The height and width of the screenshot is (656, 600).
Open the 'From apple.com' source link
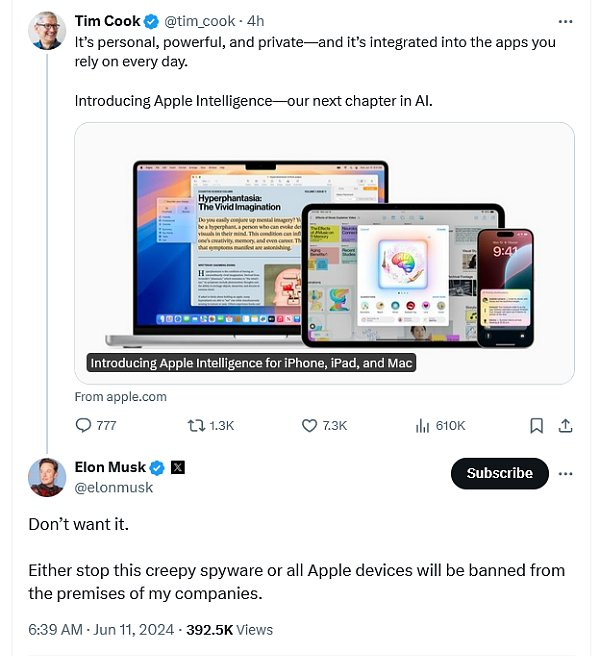[x=121, y=397]
